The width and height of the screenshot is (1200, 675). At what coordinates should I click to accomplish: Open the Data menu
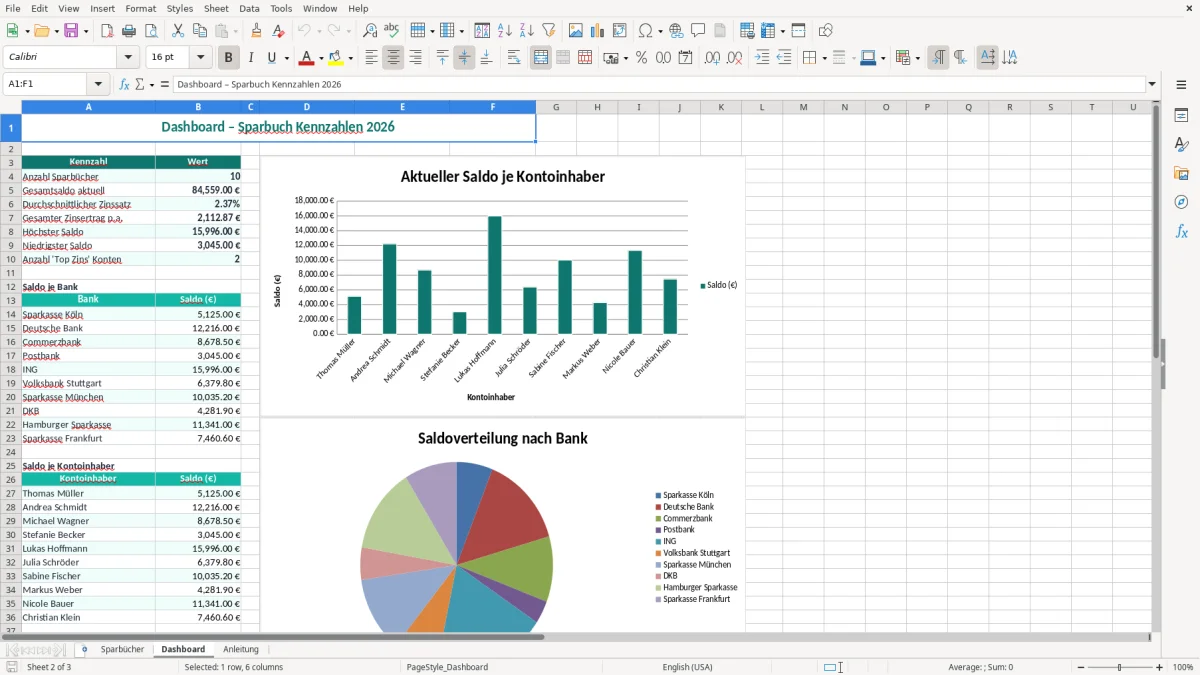[249, 8]
